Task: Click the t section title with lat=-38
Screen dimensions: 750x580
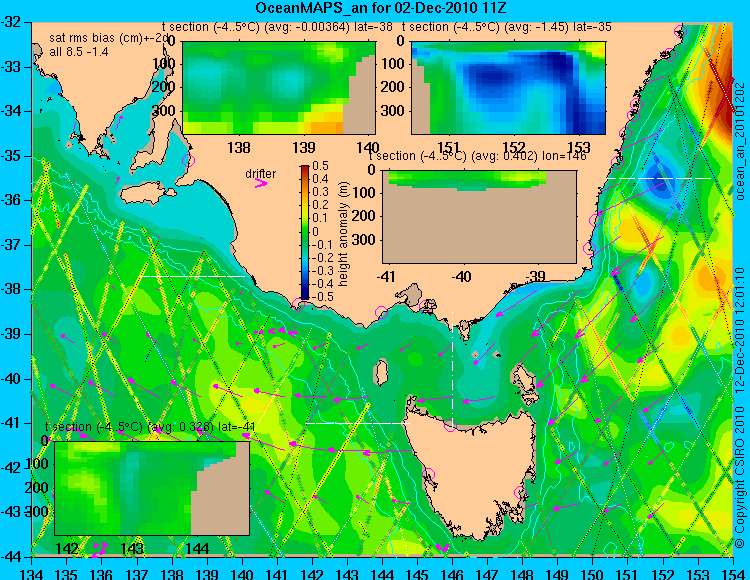Action: [x=277, y=27]
